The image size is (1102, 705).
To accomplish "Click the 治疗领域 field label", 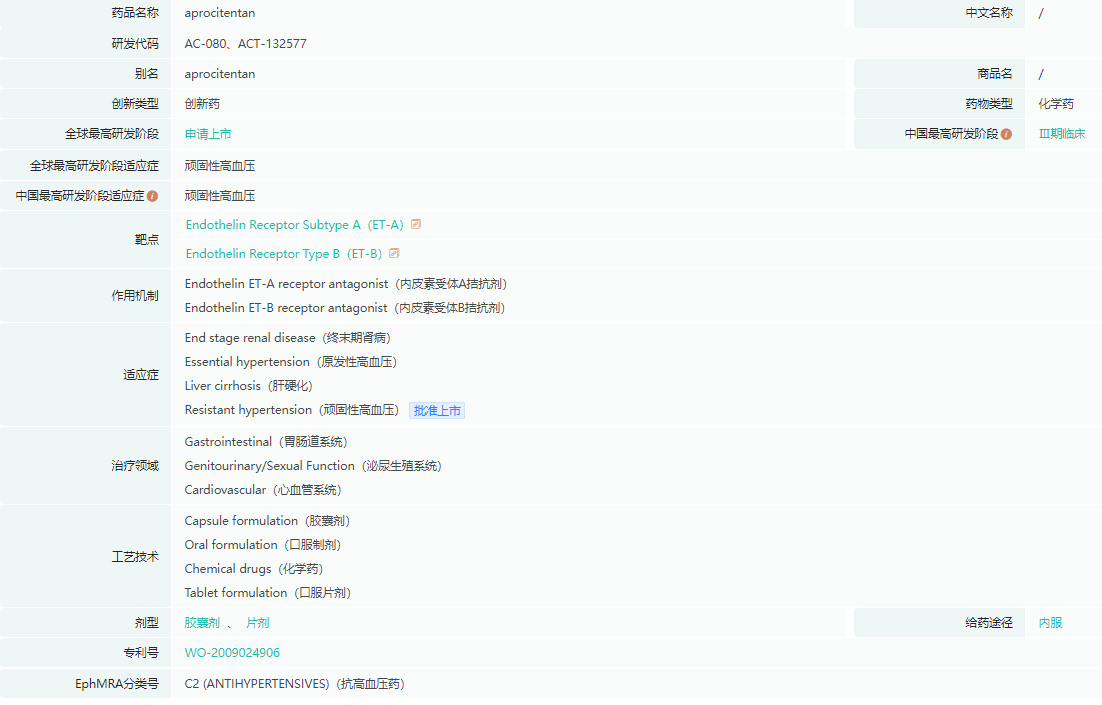I will (x=135, y=466).
